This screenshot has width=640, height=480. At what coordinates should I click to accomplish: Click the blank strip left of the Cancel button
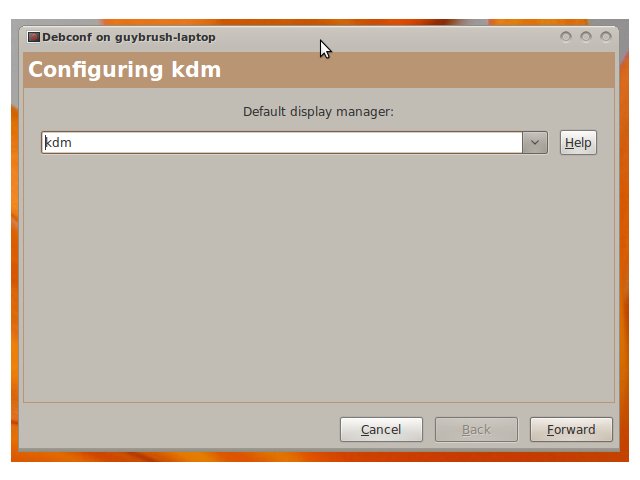tap(180, 429)
